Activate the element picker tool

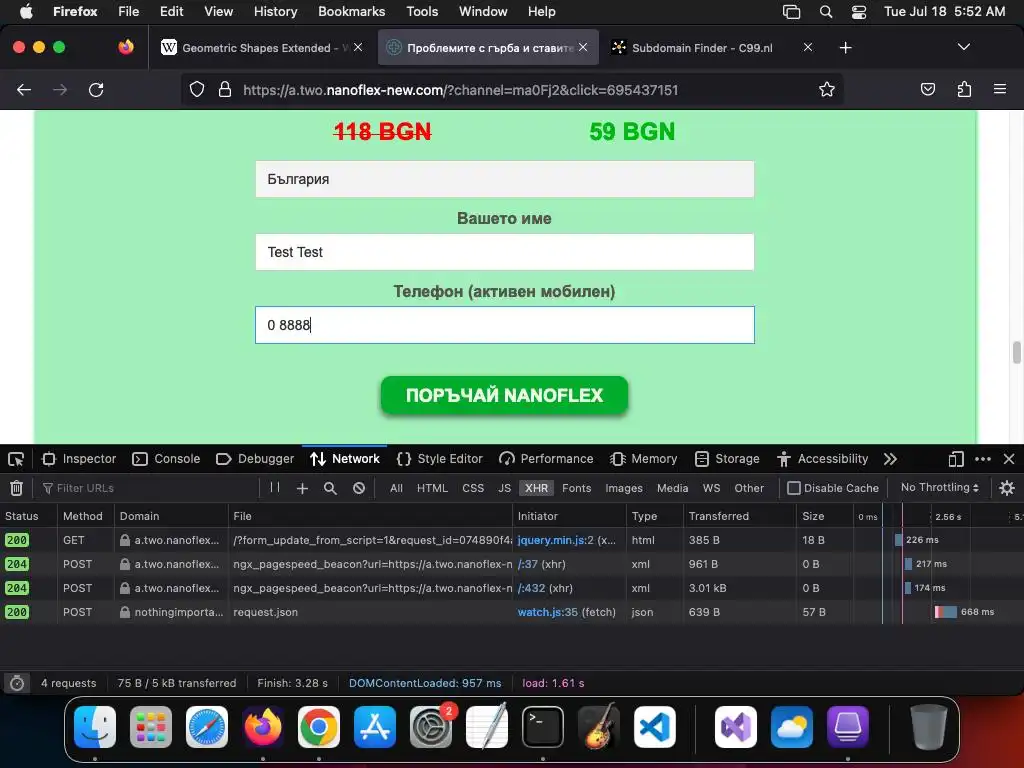(16, 459)
